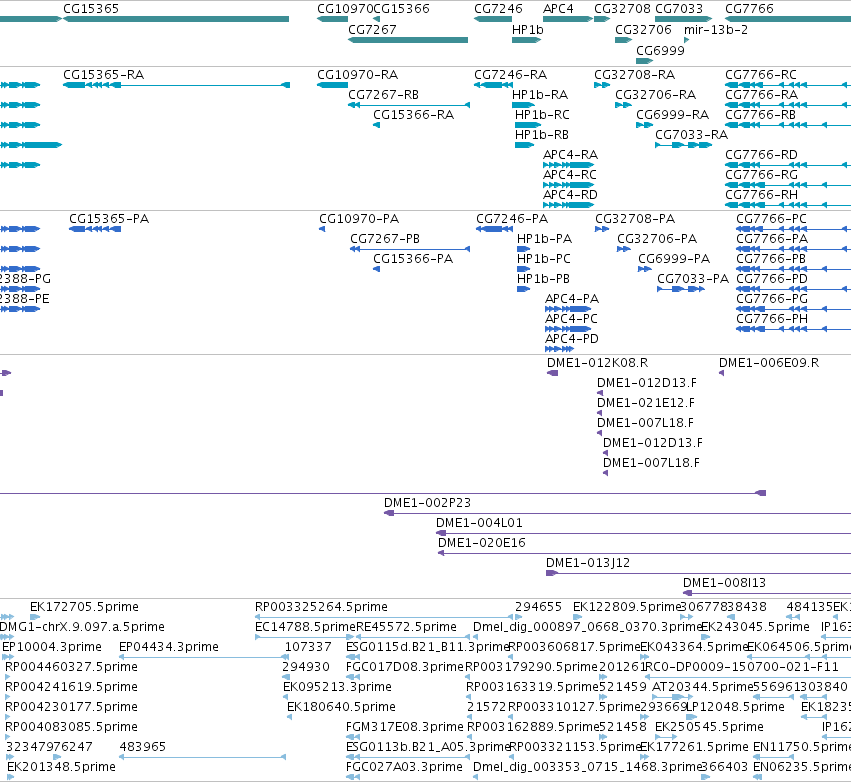Image resolution: width=851 pixels, height=782 pixels.
Task: Select the EK172705.5prime EST label
Action: pyautogui.click(x=84, y=607)
